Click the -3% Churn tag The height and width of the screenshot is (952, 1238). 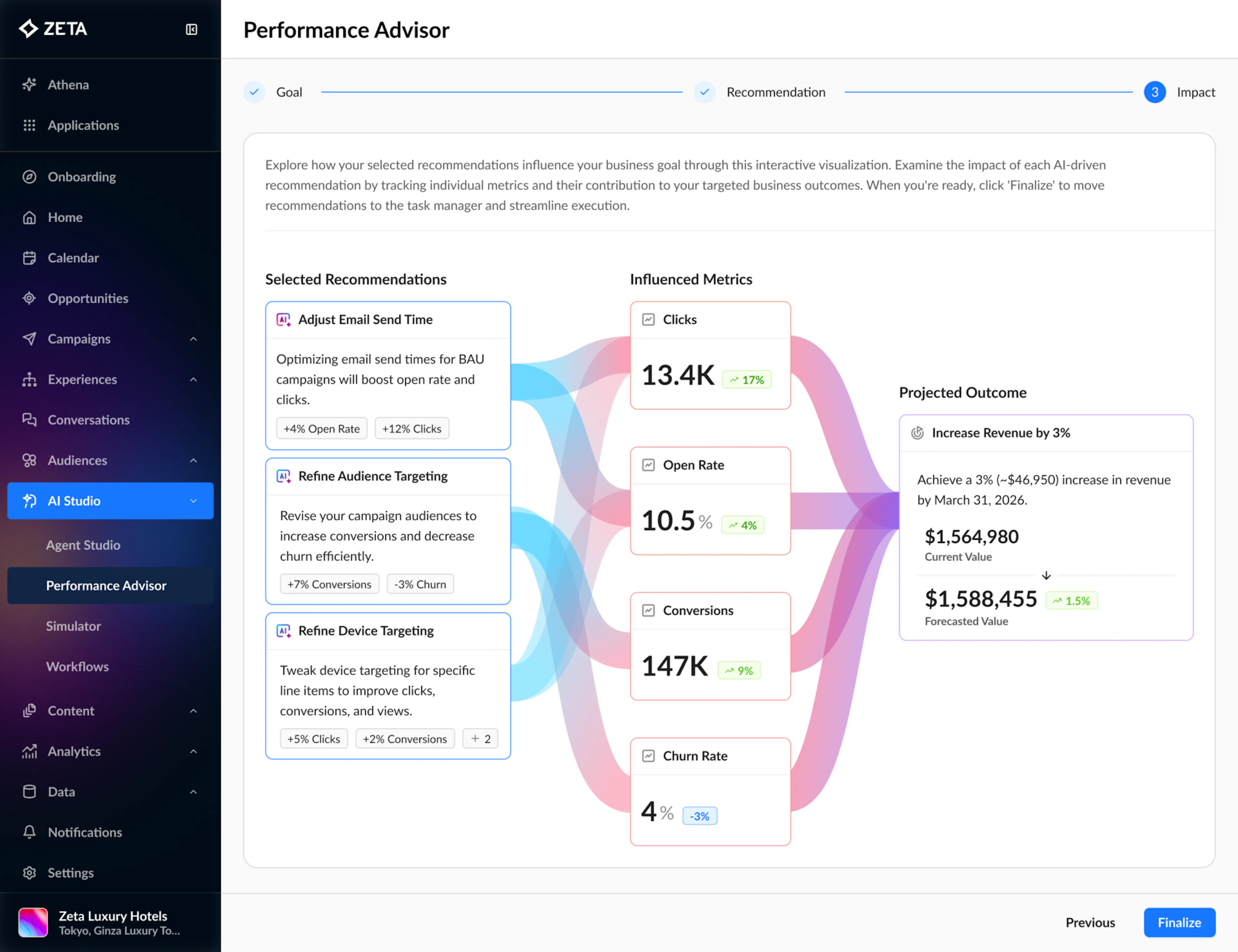[420, 584]
